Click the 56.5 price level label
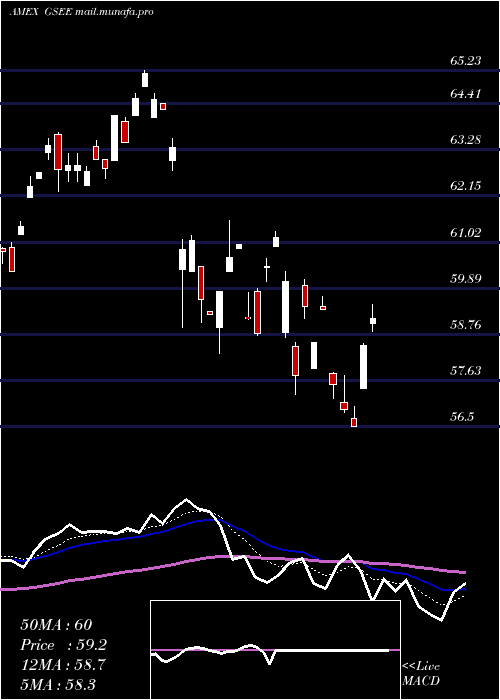 [x=462, y=417]
